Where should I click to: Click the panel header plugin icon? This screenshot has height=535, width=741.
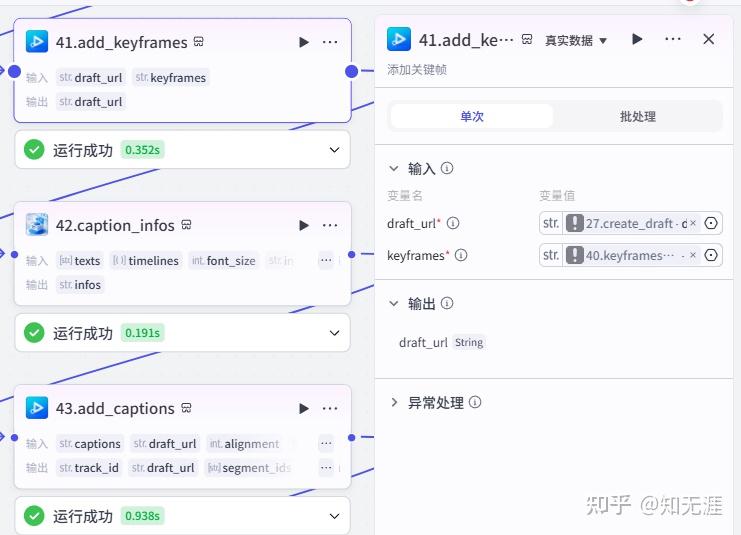click(x=399, y=39)
